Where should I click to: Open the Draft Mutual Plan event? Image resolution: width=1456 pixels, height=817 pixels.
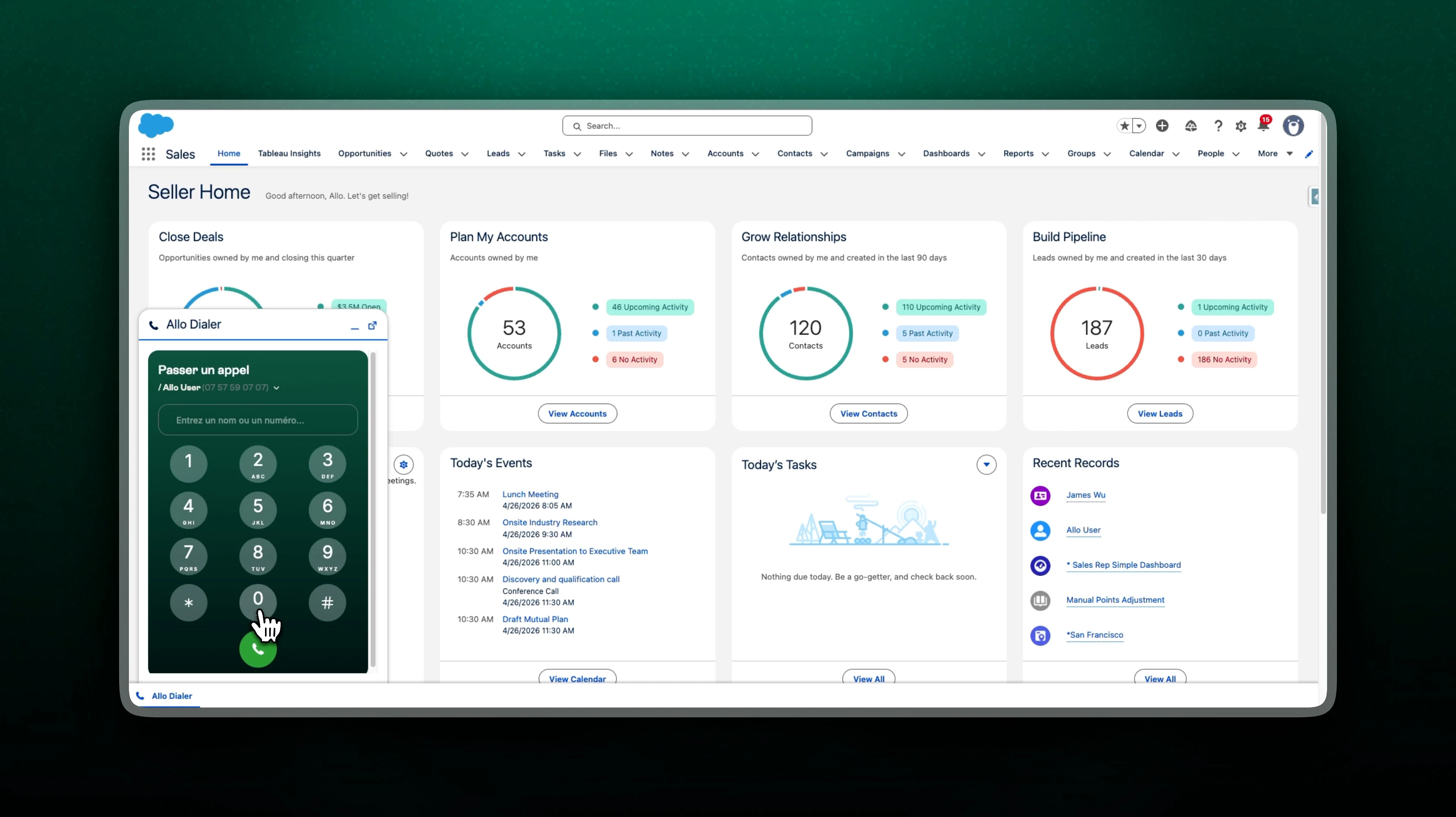point(535,619)
